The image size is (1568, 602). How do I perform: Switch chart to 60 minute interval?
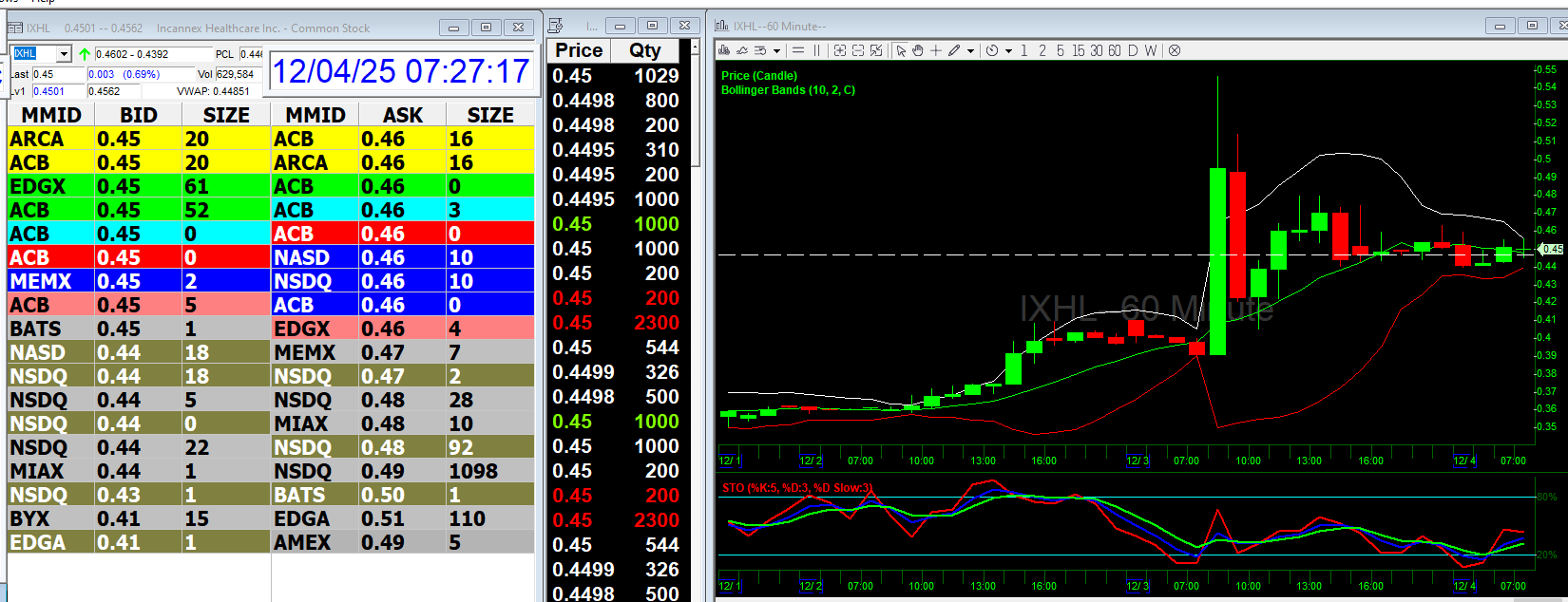point(1115,50)
